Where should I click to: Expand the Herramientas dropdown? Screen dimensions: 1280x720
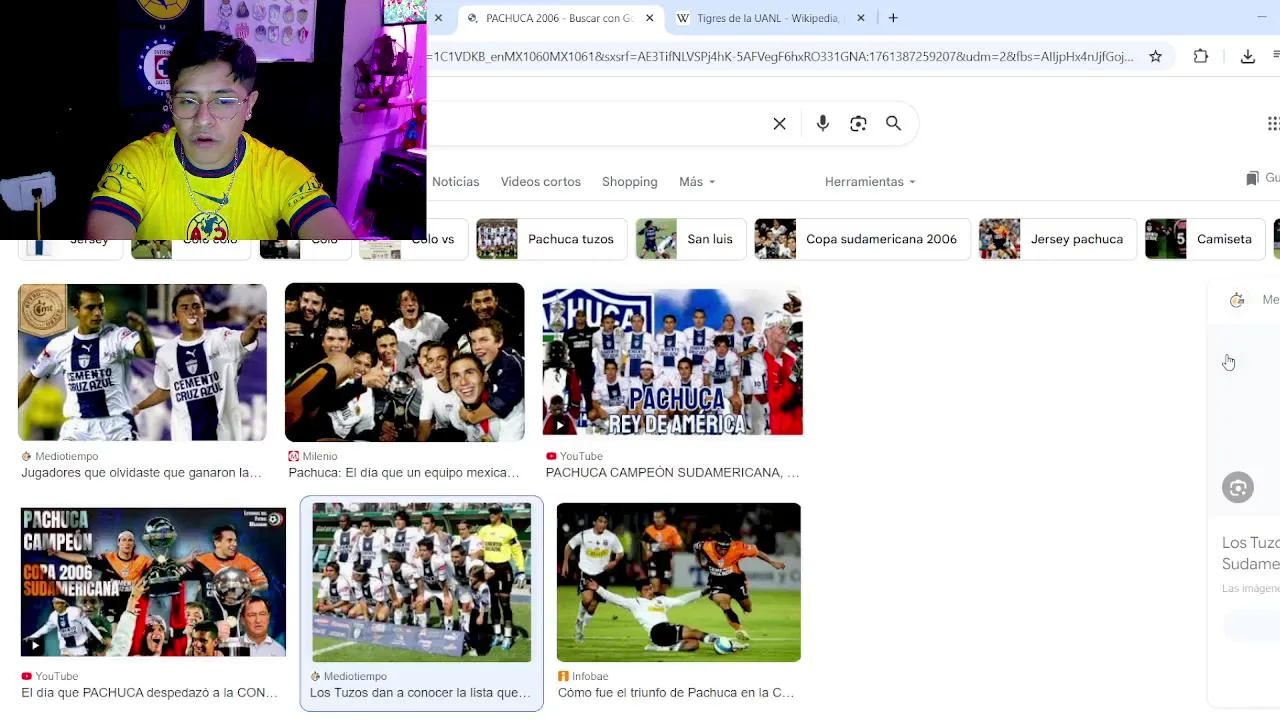(x=870, y=182)
